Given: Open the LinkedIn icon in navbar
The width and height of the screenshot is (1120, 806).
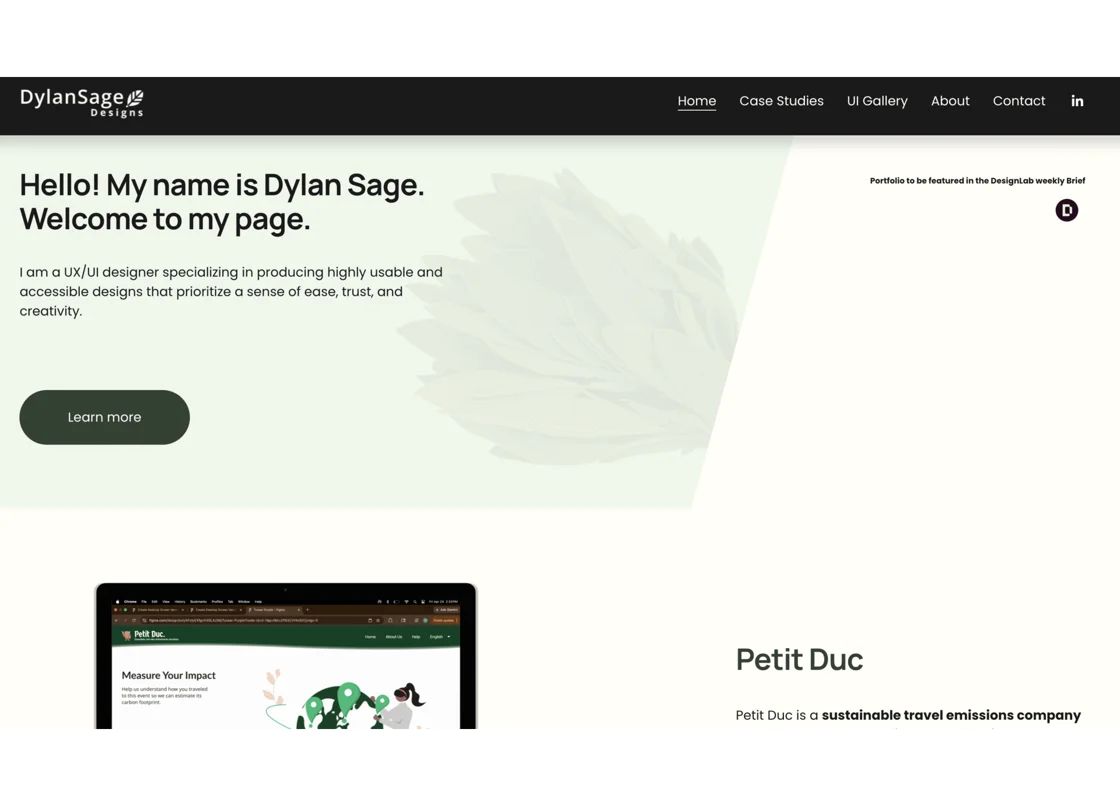Looking at the screenshot, I should click(x=1077, y=101).
